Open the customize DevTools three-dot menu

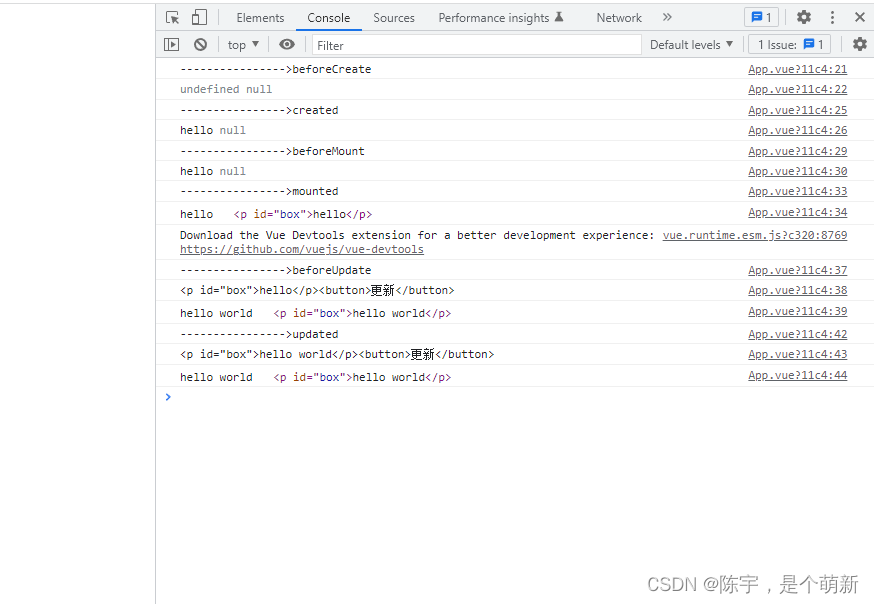832,17
